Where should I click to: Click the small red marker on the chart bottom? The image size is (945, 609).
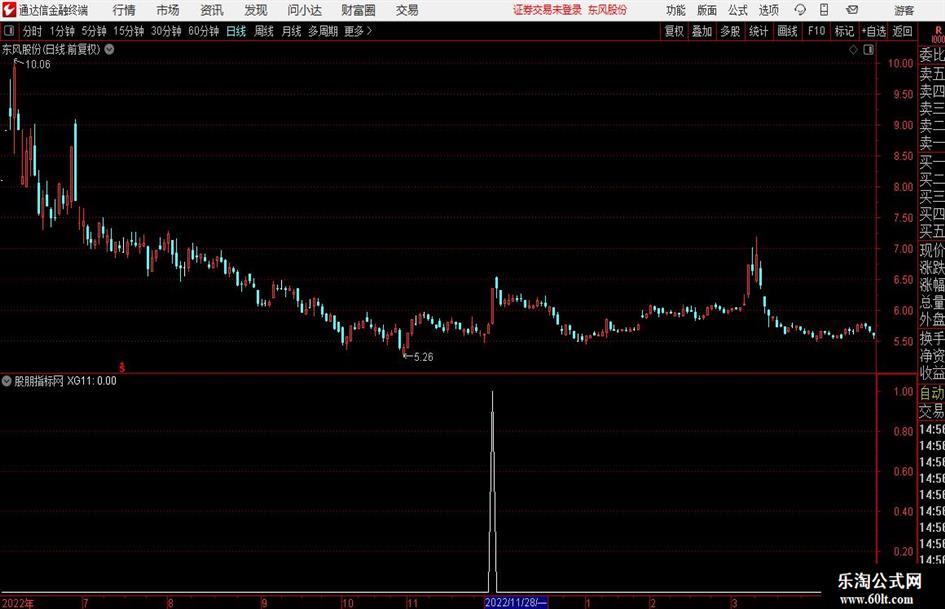coord(122,367)
